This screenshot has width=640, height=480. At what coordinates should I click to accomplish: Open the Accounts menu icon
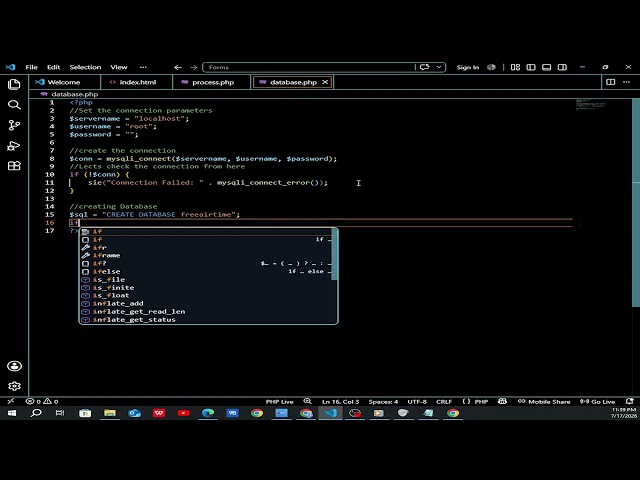(x=14, y=366)
